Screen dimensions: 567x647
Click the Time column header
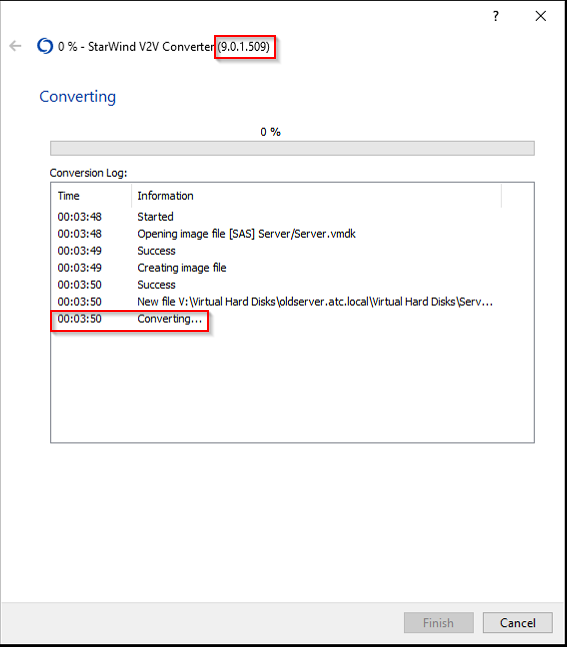click(91, 196)
